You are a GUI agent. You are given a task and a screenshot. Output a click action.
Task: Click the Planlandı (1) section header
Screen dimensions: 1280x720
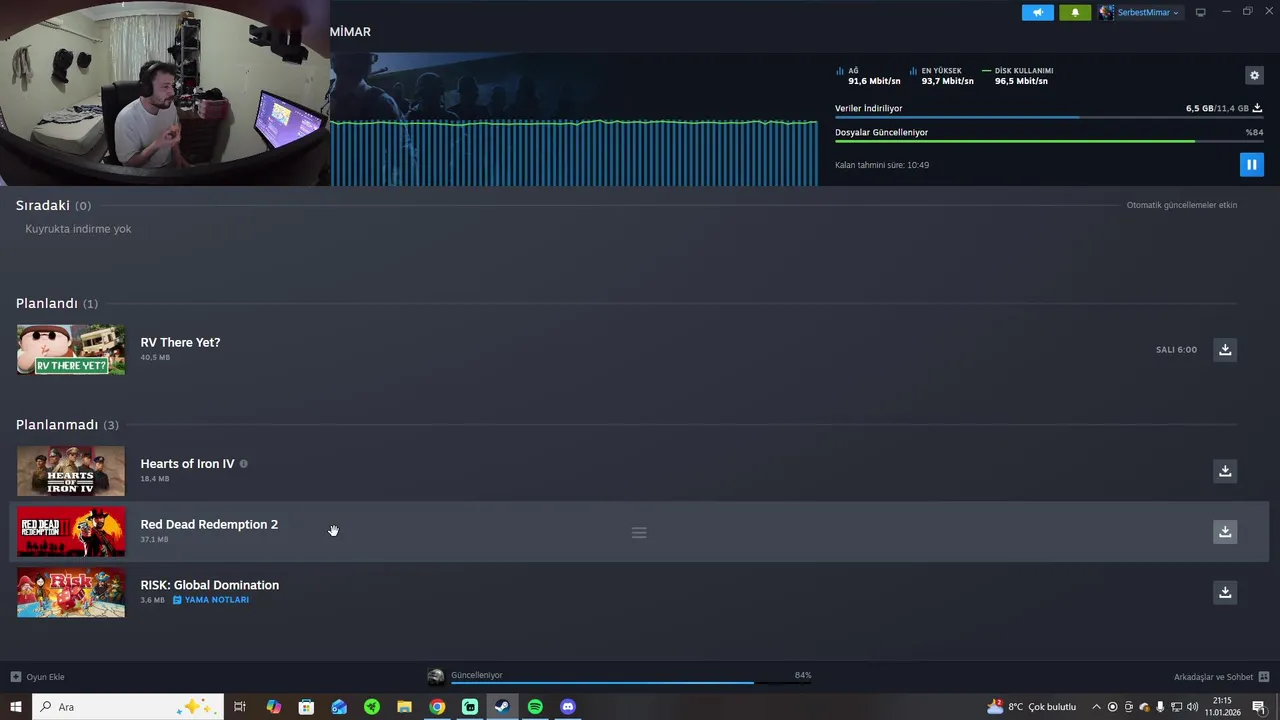[x=56, y=303]
